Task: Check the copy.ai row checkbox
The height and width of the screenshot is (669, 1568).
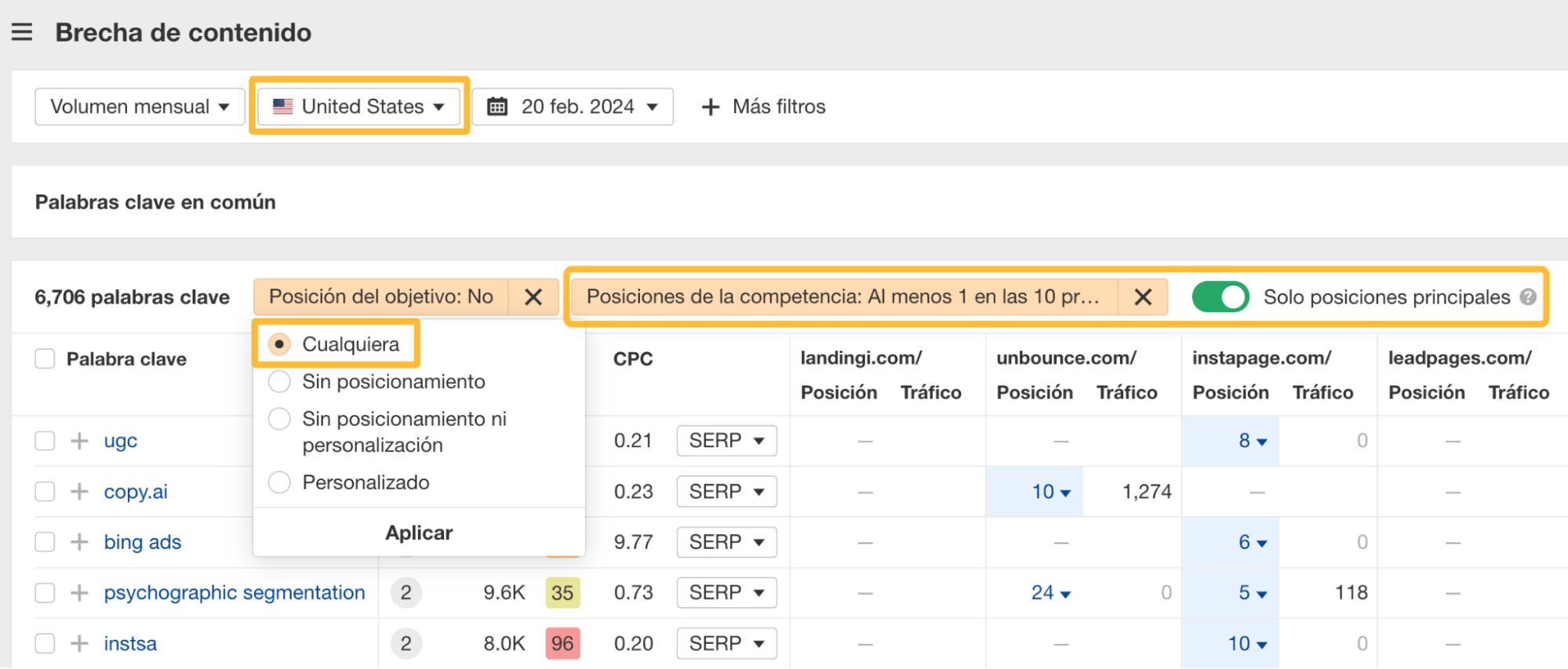Action: point(45,492)
